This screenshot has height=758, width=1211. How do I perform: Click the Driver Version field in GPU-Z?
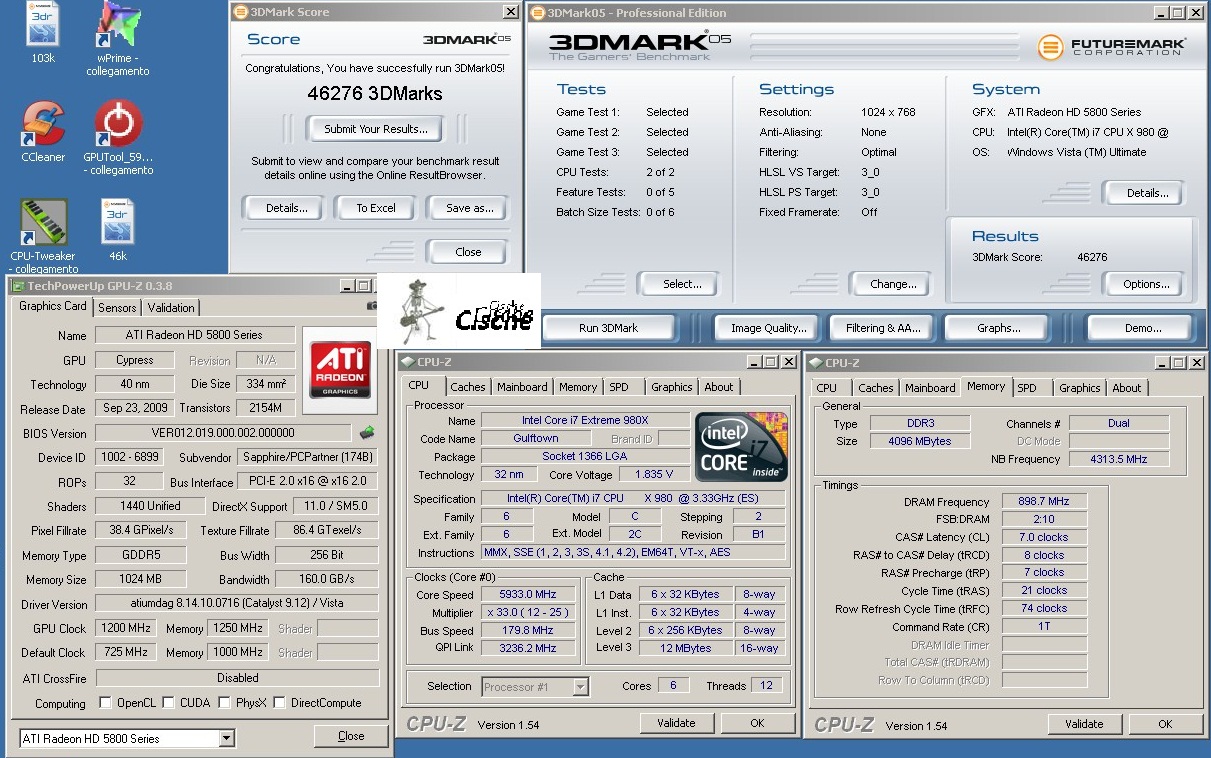[237, 604]
